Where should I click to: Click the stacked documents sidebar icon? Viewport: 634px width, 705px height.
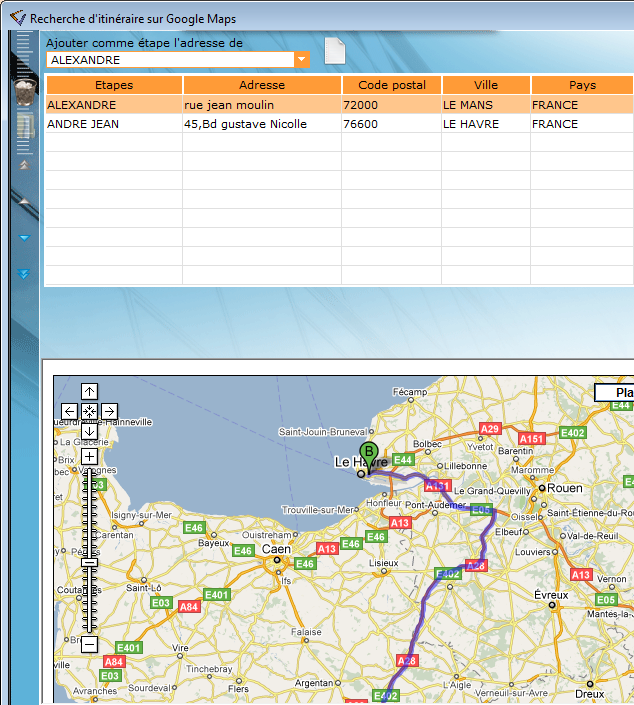click(25, 127)
